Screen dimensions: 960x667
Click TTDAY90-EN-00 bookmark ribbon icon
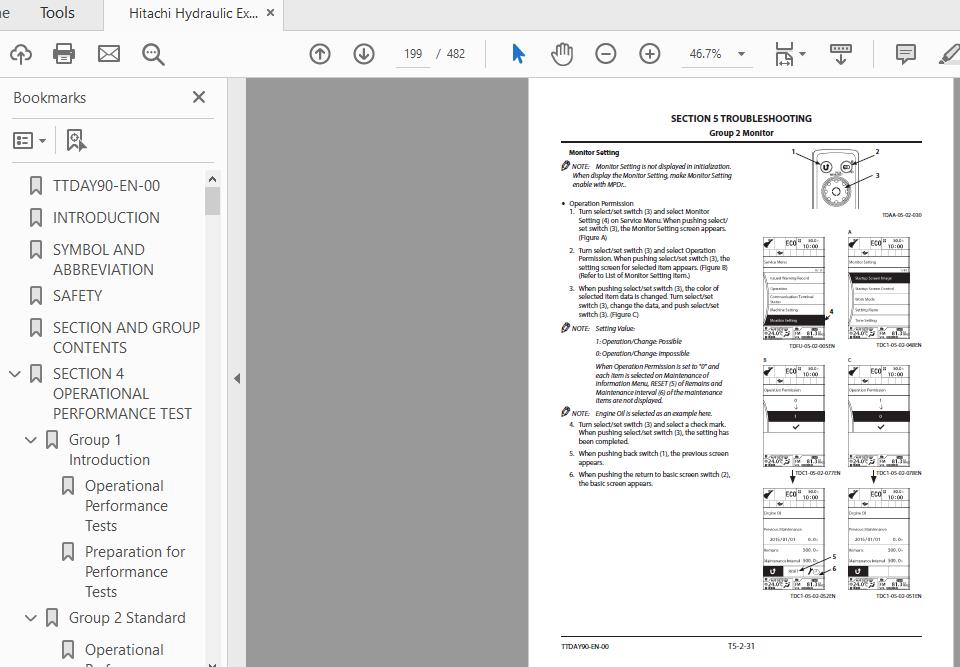pos(36,186)
